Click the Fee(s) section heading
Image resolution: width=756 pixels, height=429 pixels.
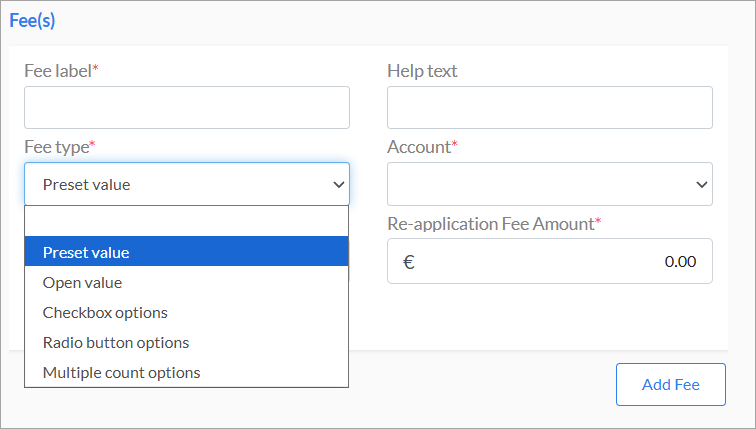pyautogui.click(x=32, y=20)
